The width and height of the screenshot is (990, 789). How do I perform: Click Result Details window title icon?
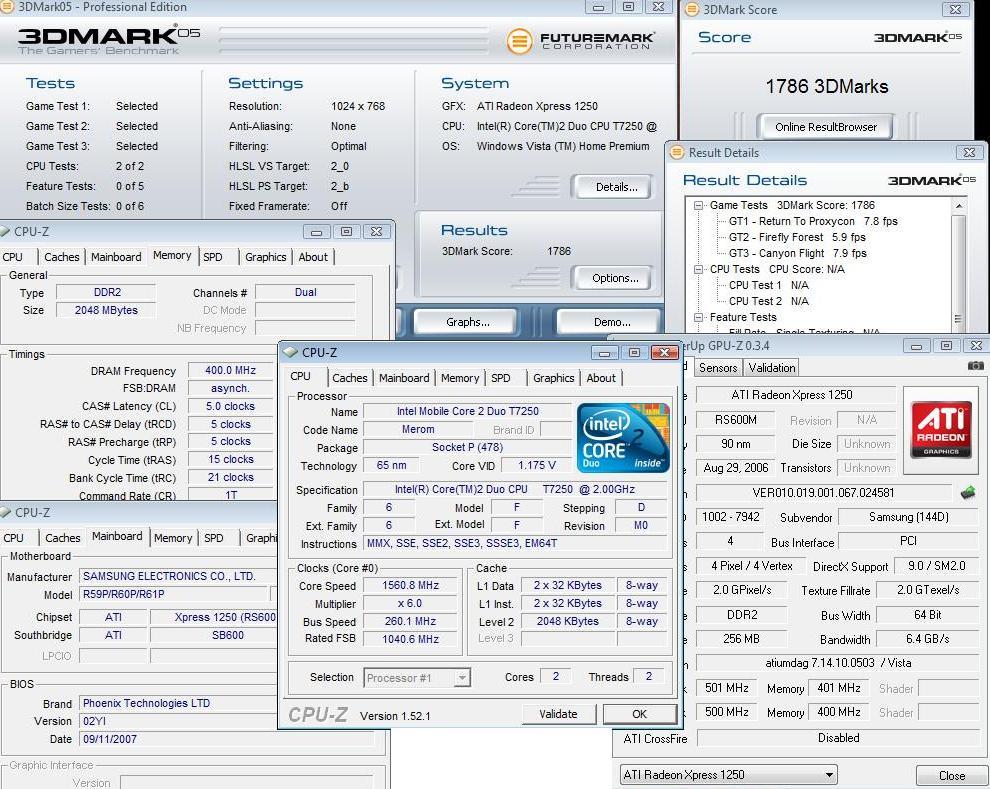677,152
